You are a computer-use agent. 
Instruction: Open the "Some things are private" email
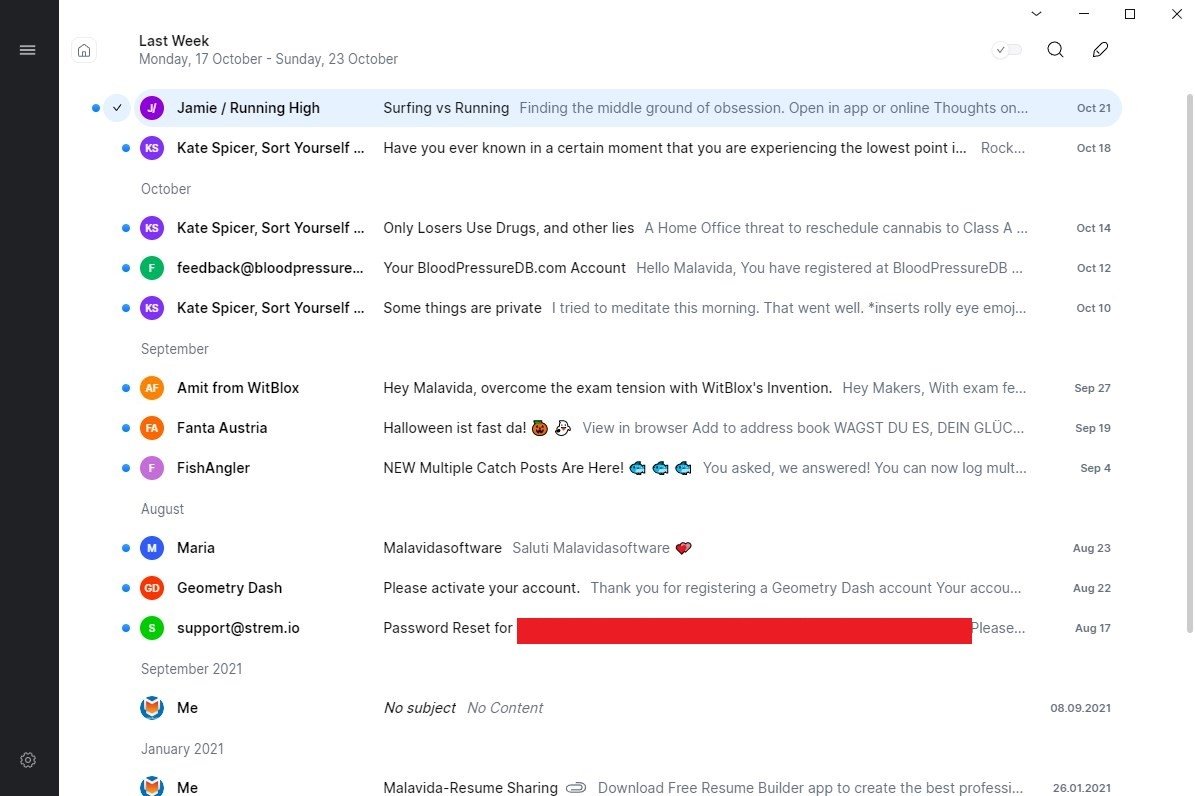(x=463, y=308)
